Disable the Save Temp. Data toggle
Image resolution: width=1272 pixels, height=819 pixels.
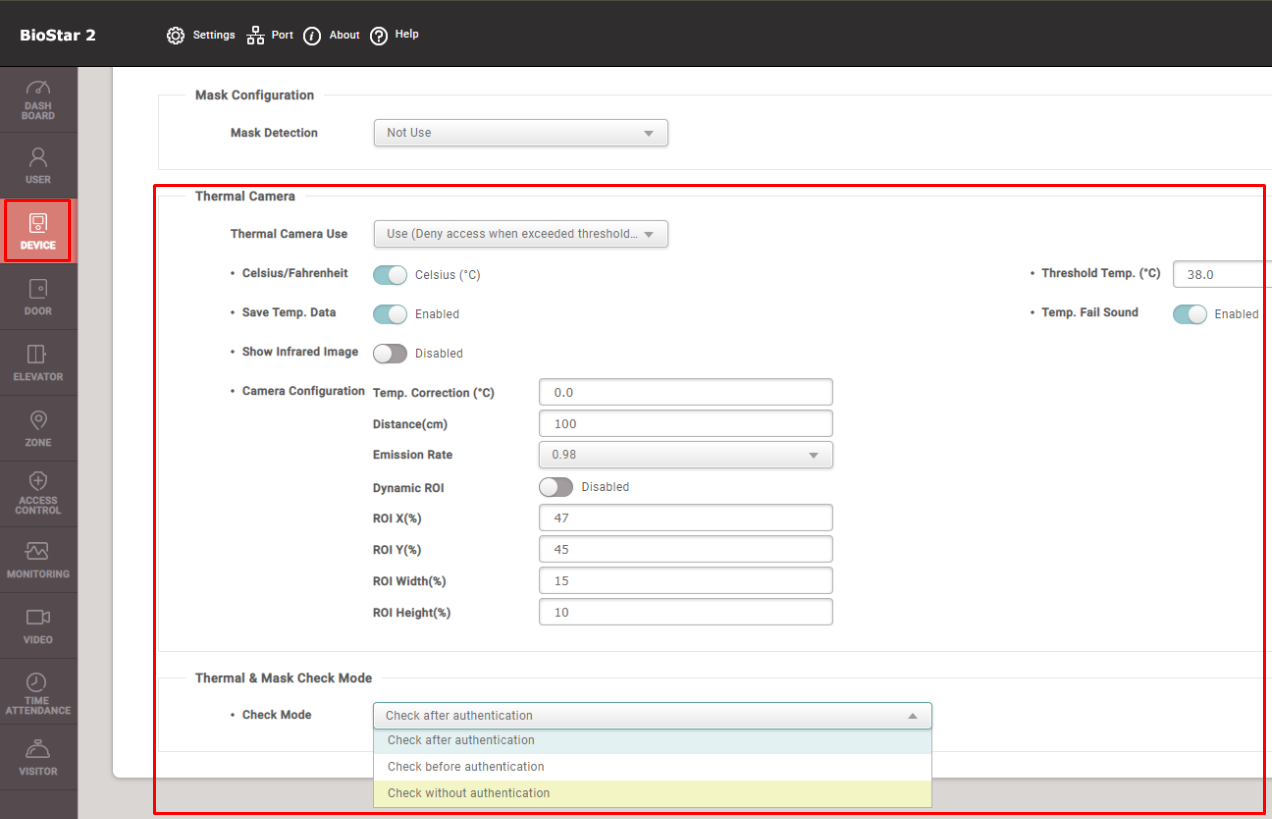point(390,314)
